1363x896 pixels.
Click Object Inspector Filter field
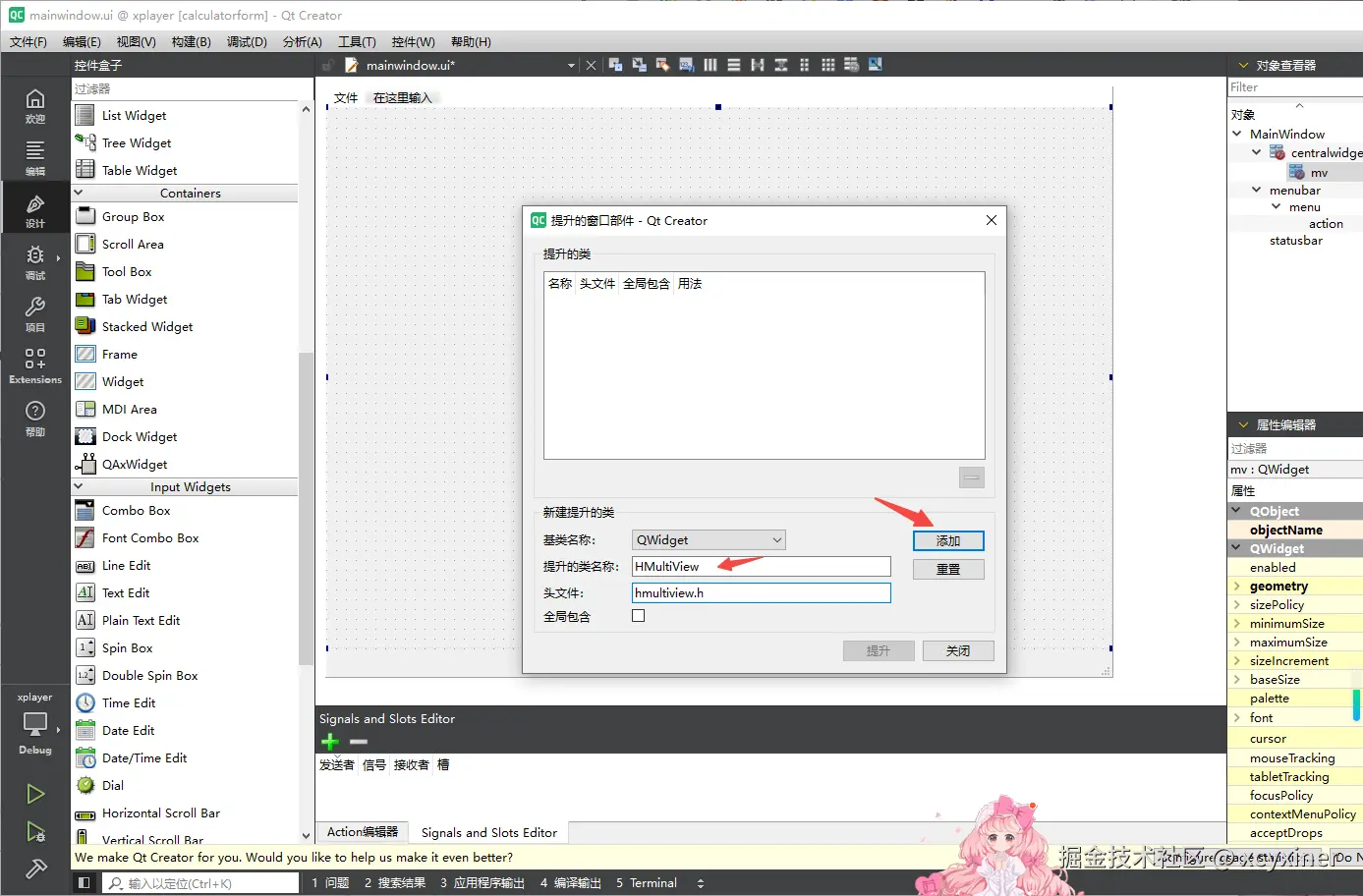click(x=1295, y=87)
